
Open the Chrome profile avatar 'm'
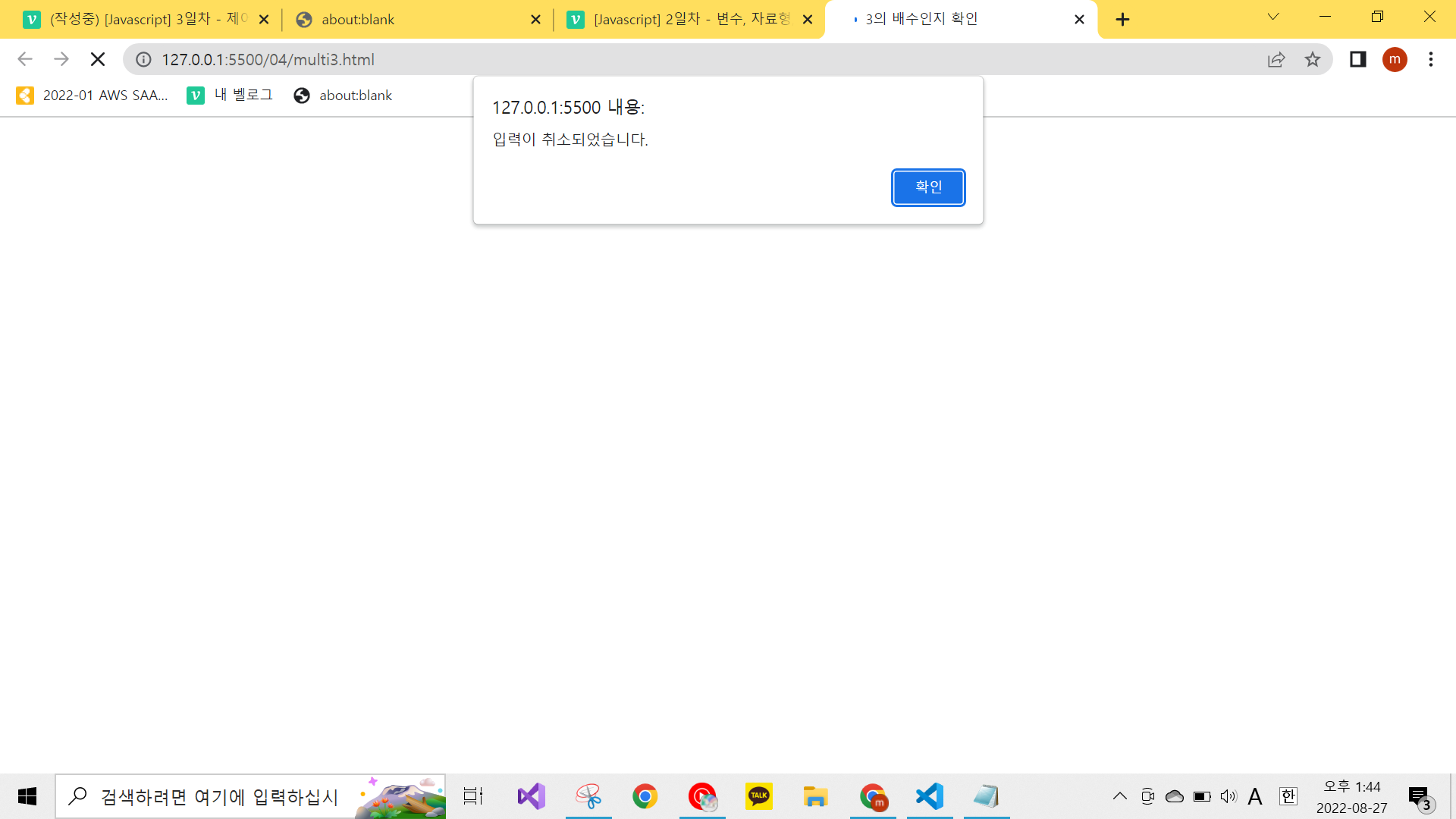[1395, 59]
